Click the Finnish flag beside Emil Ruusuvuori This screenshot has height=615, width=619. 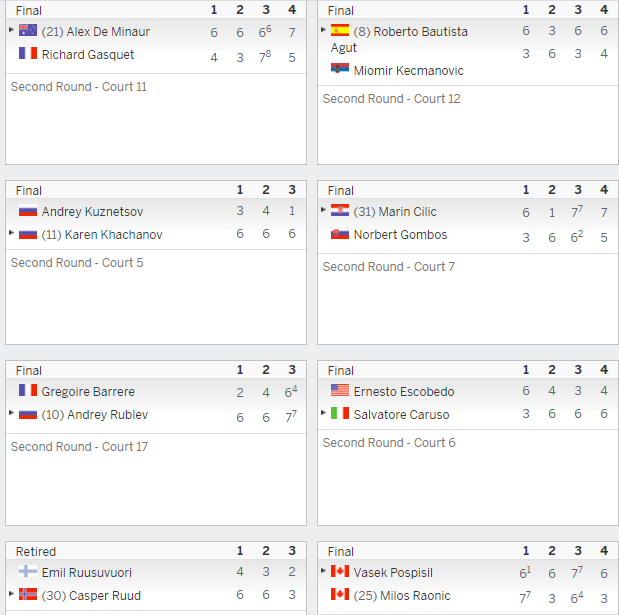pyautogui.click(x=28, y=571)
